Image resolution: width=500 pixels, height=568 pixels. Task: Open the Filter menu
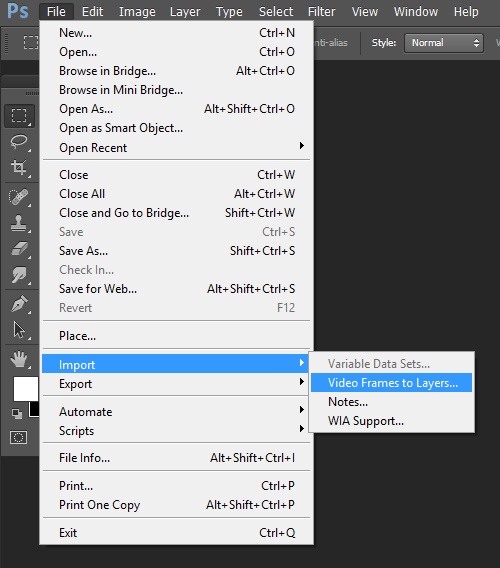click(321, 12)
